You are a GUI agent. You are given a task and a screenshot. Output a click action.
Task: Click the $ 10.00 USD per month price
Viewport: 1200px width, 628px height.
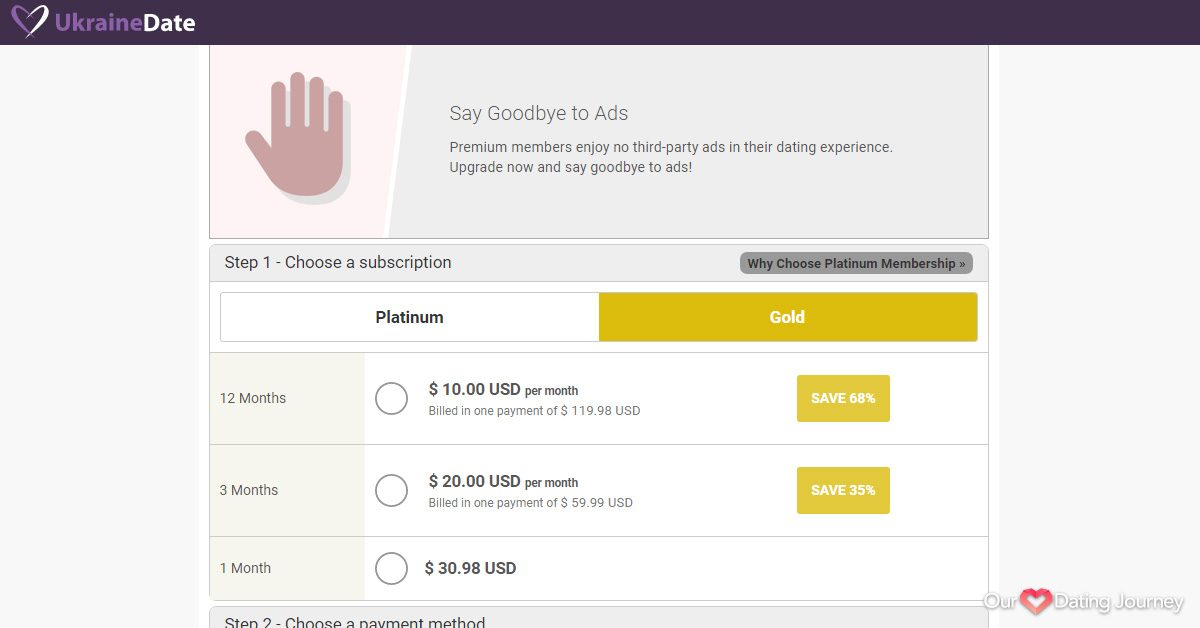click(x=503, y=389)
